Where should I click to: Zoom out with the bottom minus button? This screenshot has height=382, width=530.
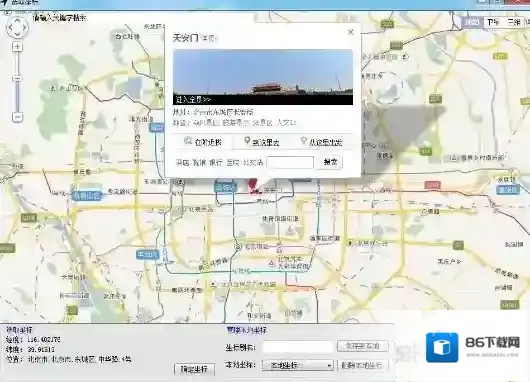point(17,117)
